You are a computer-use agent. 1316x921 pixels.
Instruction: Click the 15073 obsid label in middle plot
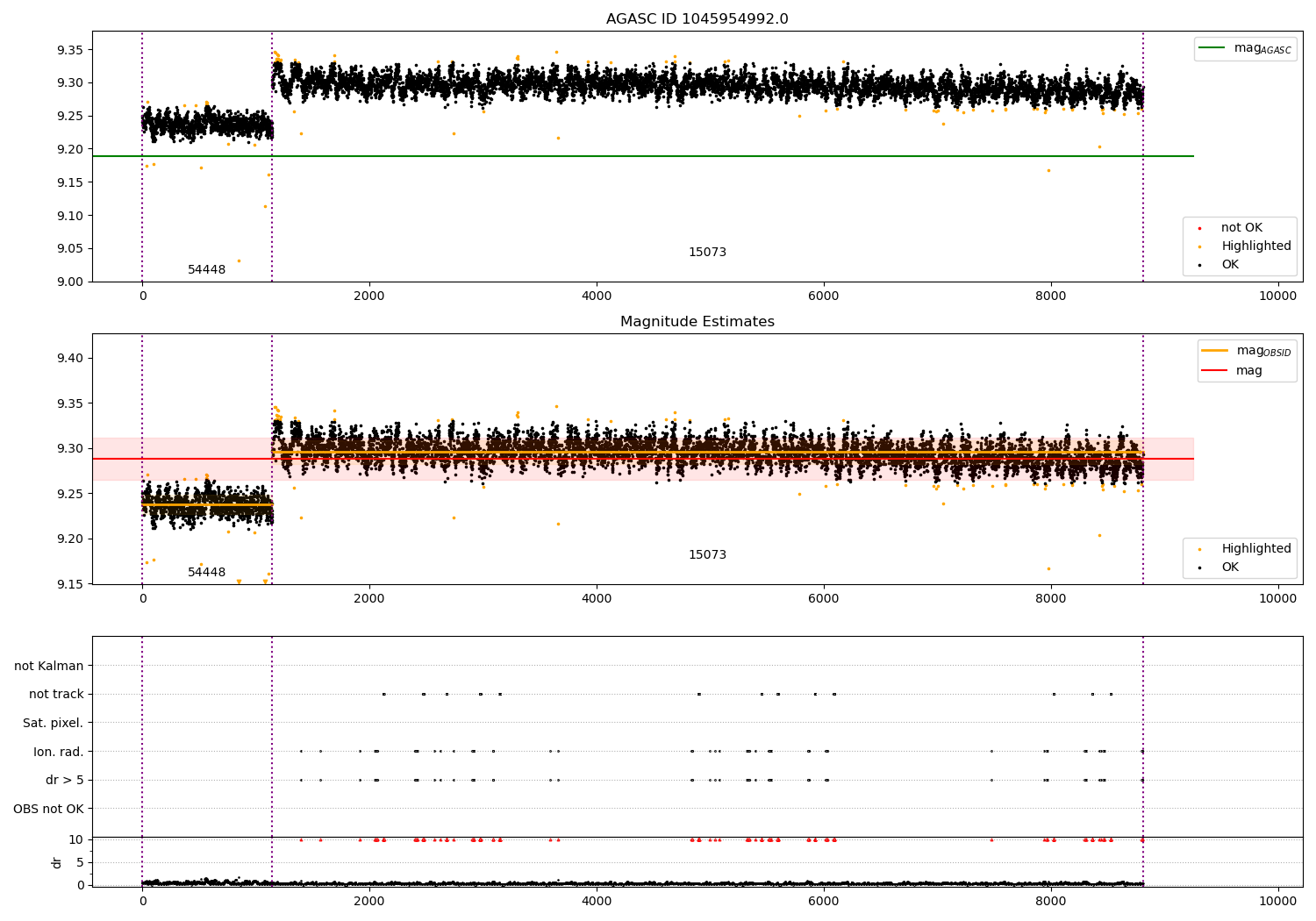707,555
